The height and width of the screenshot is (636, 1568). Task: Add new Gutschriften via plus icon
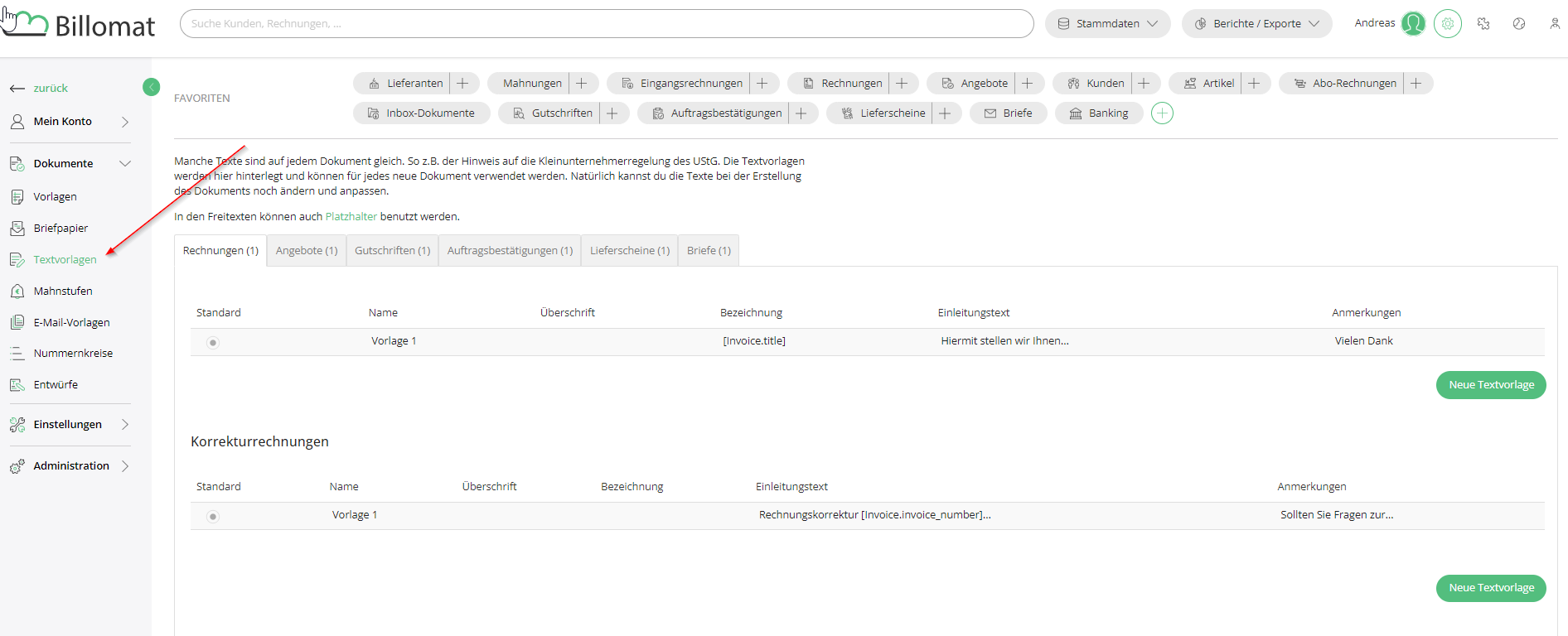[x=612, y=113]
